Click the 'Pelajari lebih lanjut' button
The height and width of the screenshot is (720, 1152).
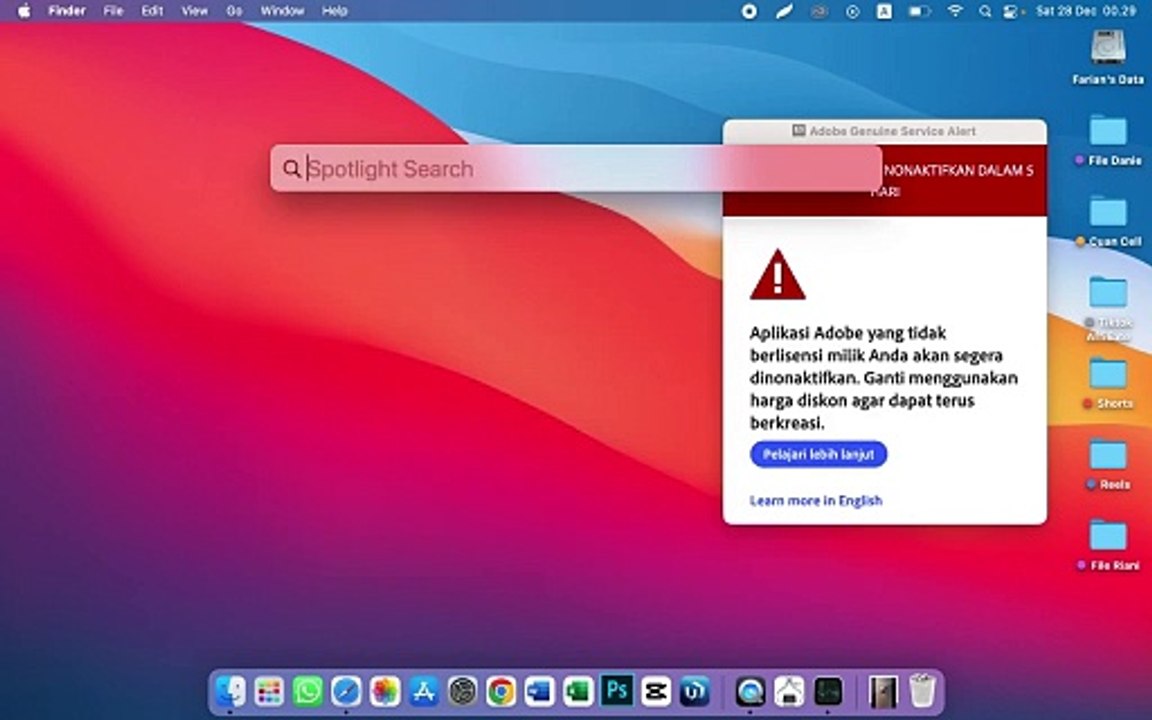tap(818, 454)
